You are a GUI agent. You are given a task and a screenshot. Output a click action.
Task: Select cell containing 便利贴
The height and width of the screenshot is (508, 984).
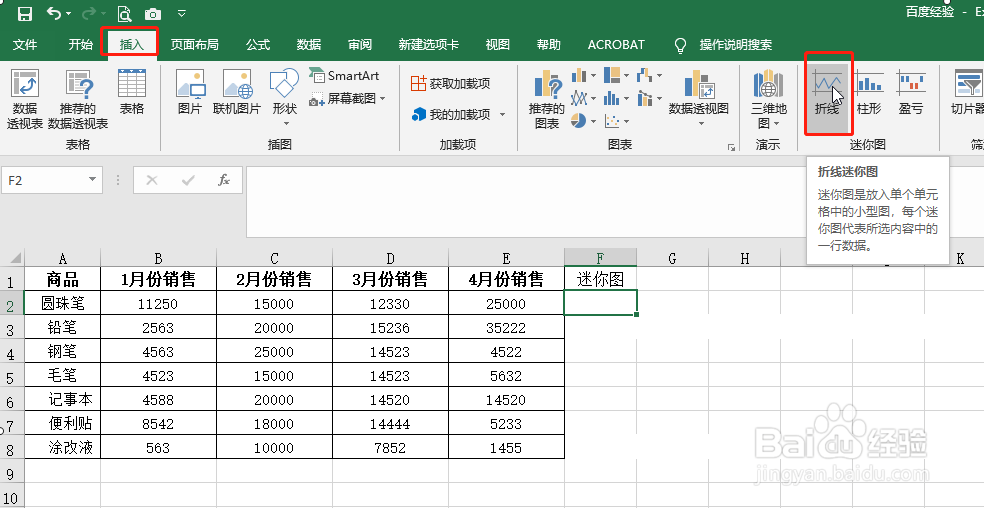pyautogui.click(x=62, y=423)
